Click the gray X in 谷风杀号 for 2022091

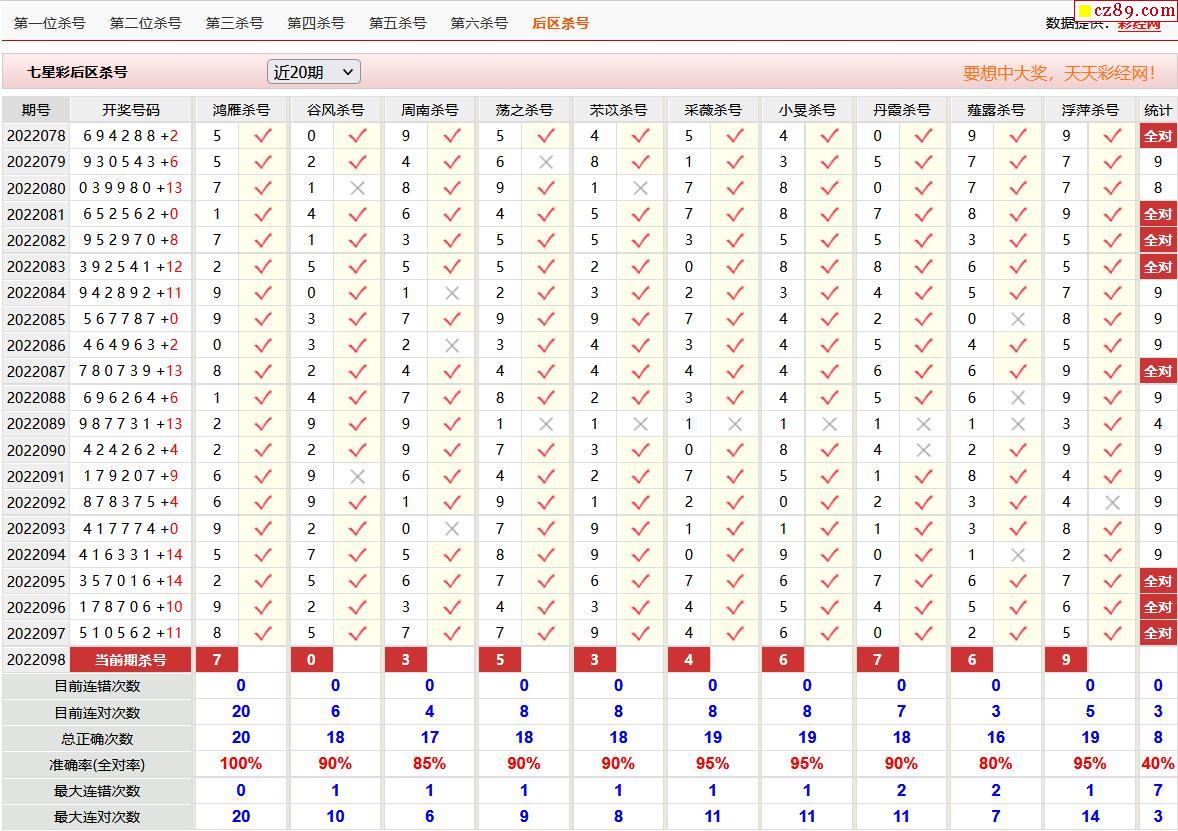coord(358,476)
